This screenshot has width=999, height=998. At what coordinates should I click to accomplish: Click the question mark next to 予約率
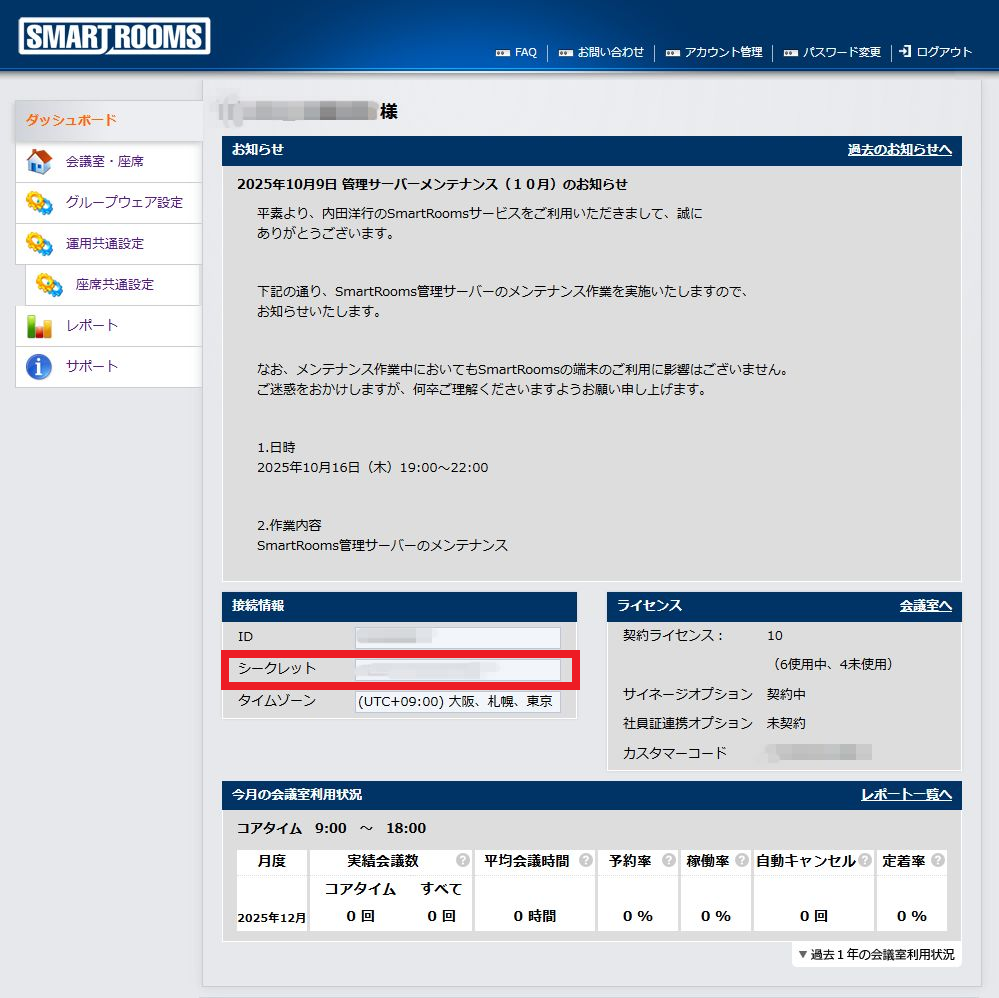tap(668, 860)
